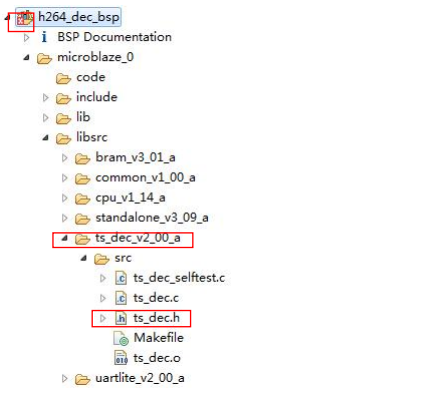Viewport: 426px width, 397px height.
Task: Select the h264_dec_bsp project label
Action: pyautogui.click(x=79, y=17)
